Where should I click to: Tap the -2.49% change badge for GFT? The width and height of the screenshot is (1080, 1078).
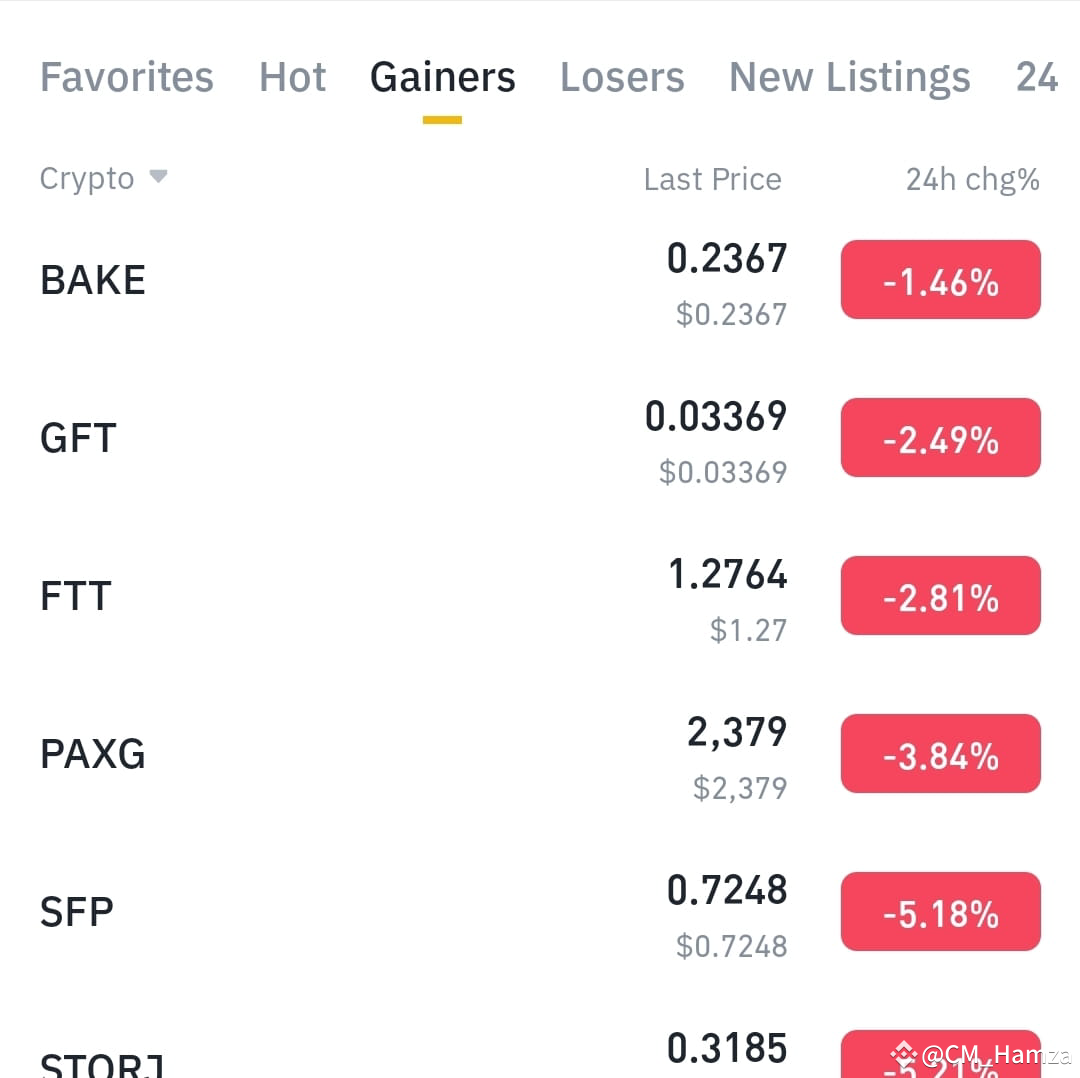pos(940,437)
